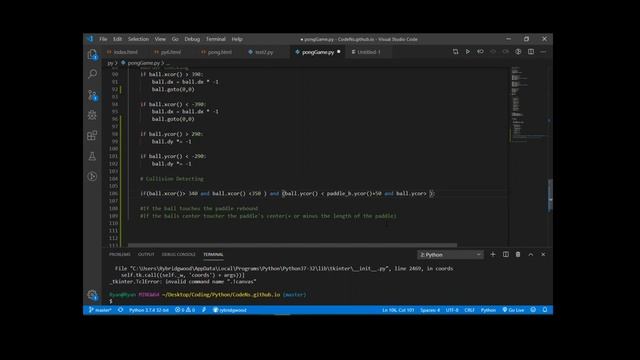The height and width of the screenshot is (360, 640).
Task: Create a new terminal with plus icon
Action: point(493,254)
